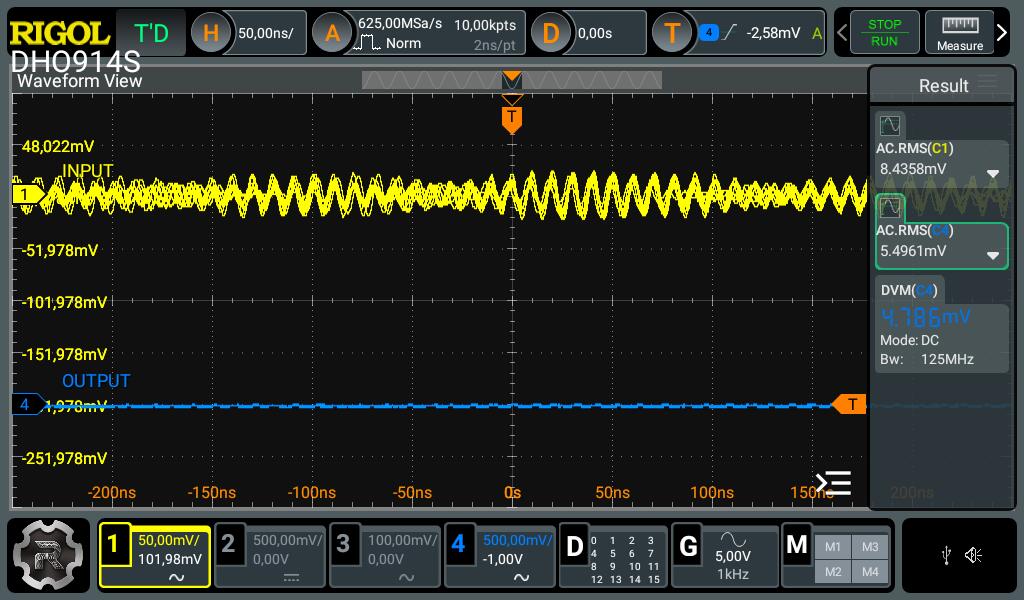Click the trigger sweep mode A letter
The width and height of the screenshot is (1024, 600).
click(816, 33)
